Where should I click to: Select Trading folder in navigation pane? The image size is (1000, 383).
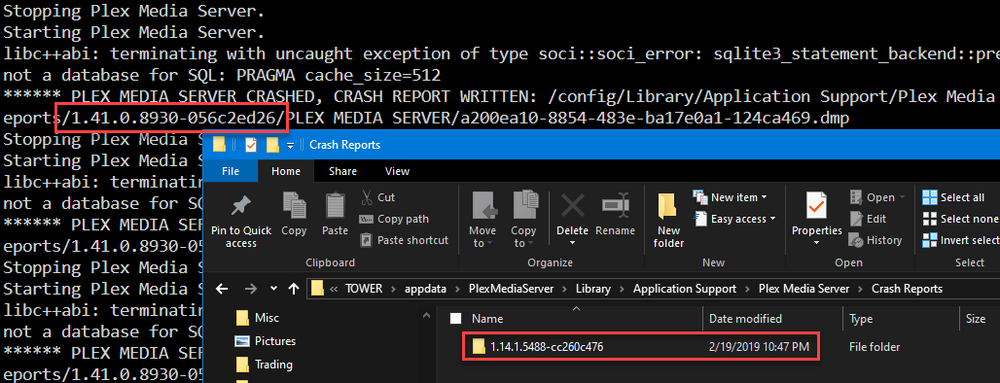[x=264, y=365]
